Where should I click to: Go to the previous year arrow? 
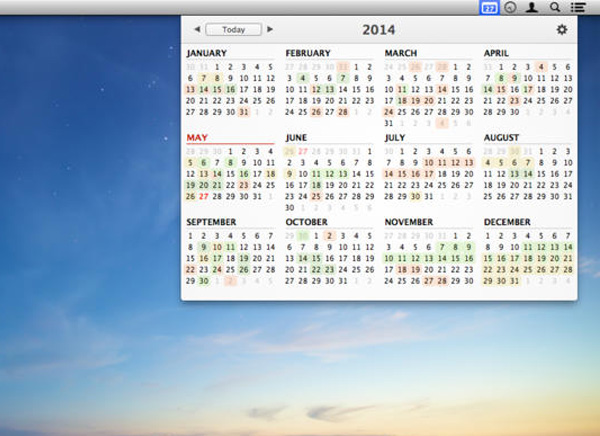click(x=197, y=29)
